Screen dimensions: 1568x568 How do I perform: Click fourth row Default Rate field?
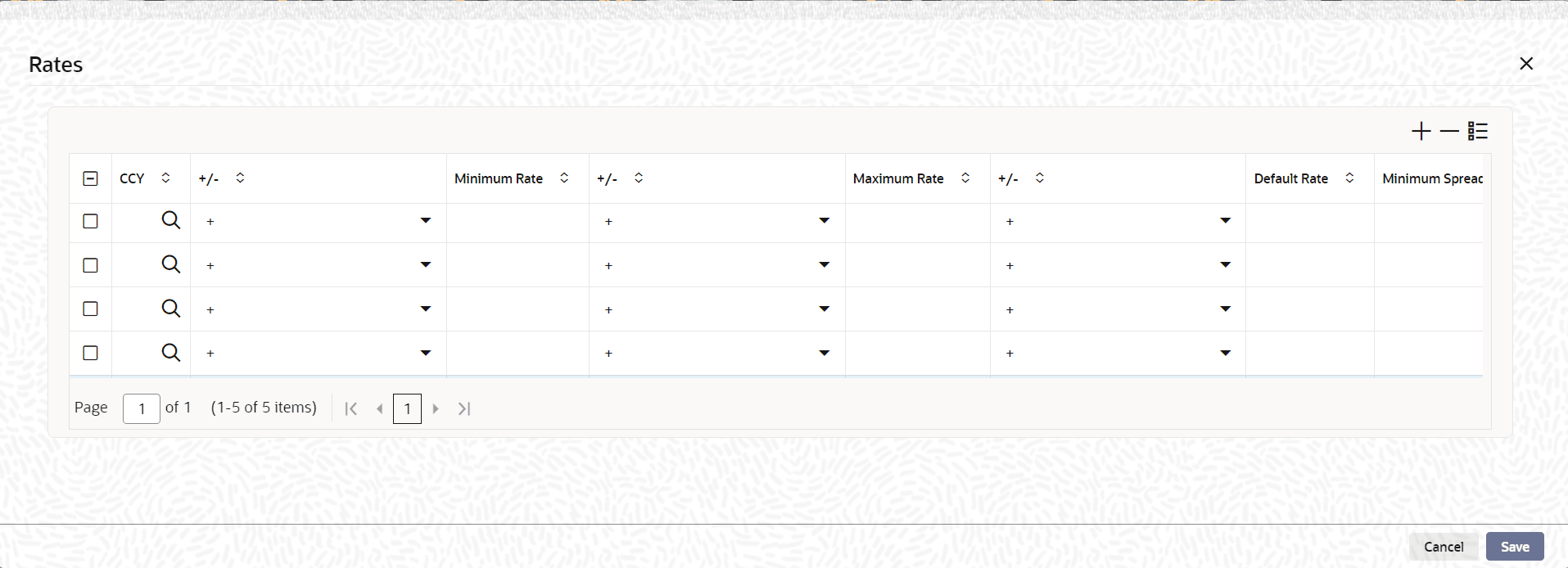tap(1310, 354)
